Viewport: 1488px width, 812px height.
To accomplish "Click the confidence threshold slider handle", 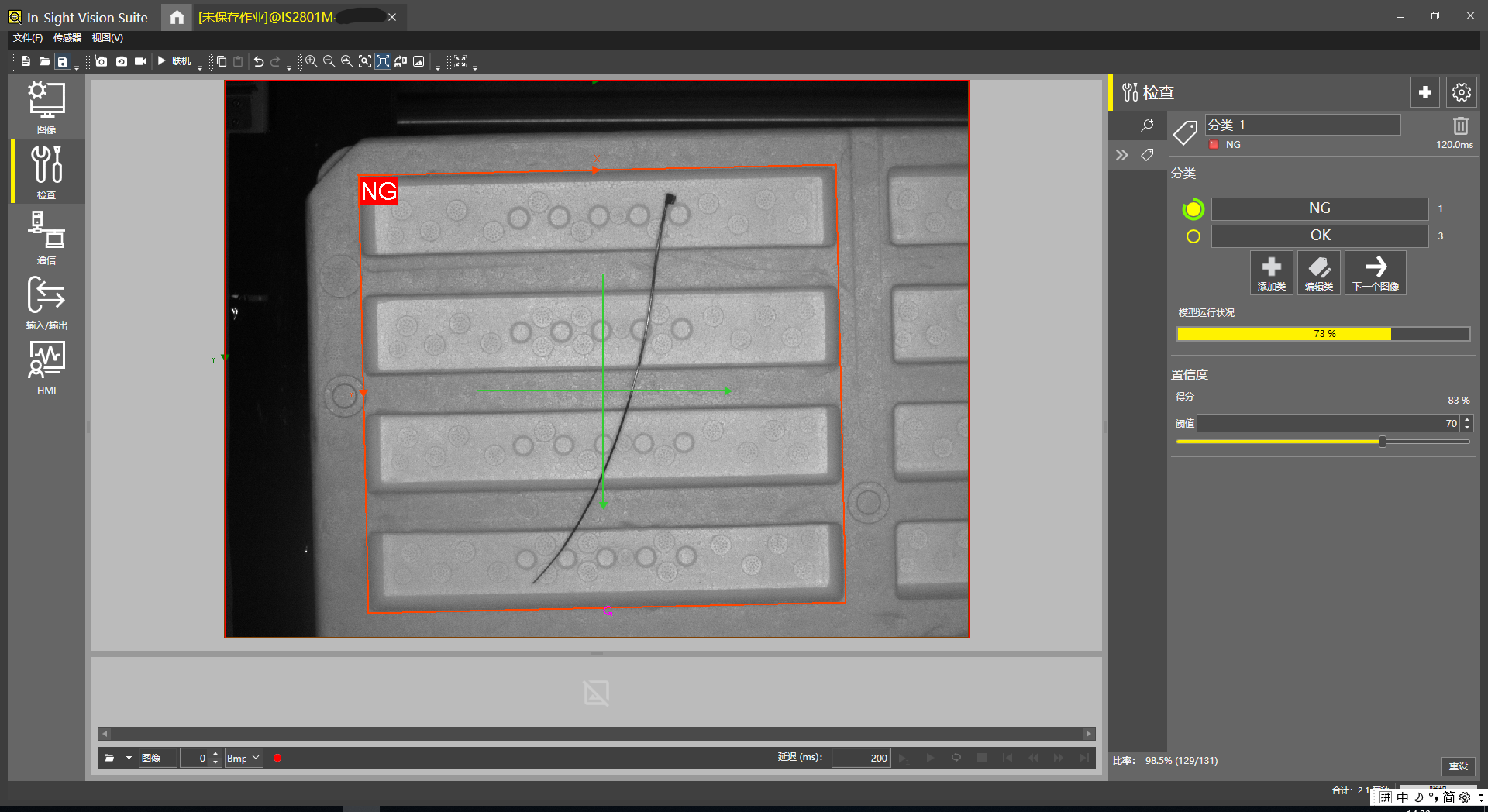I will pos(1382,442).
